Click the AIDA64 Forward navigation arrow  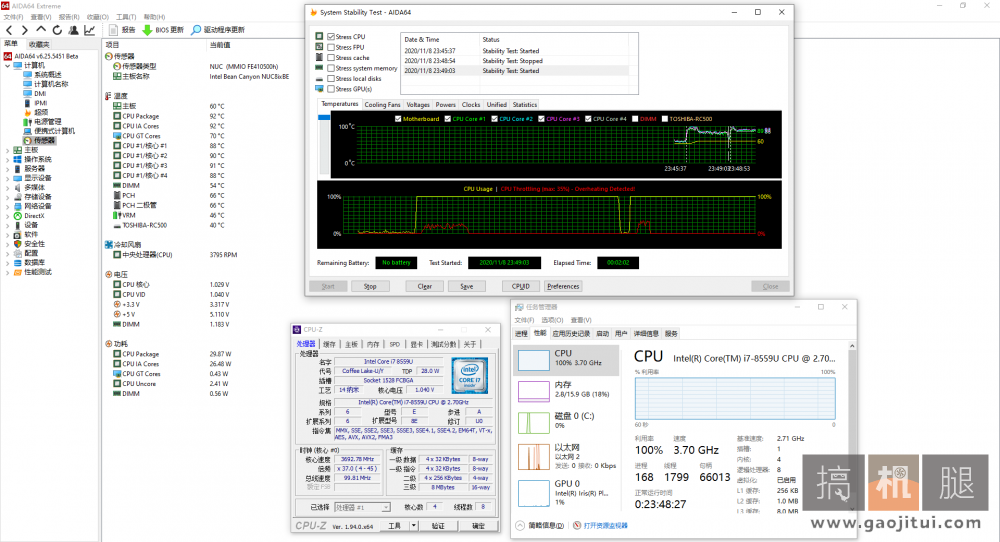pos(24,30)
